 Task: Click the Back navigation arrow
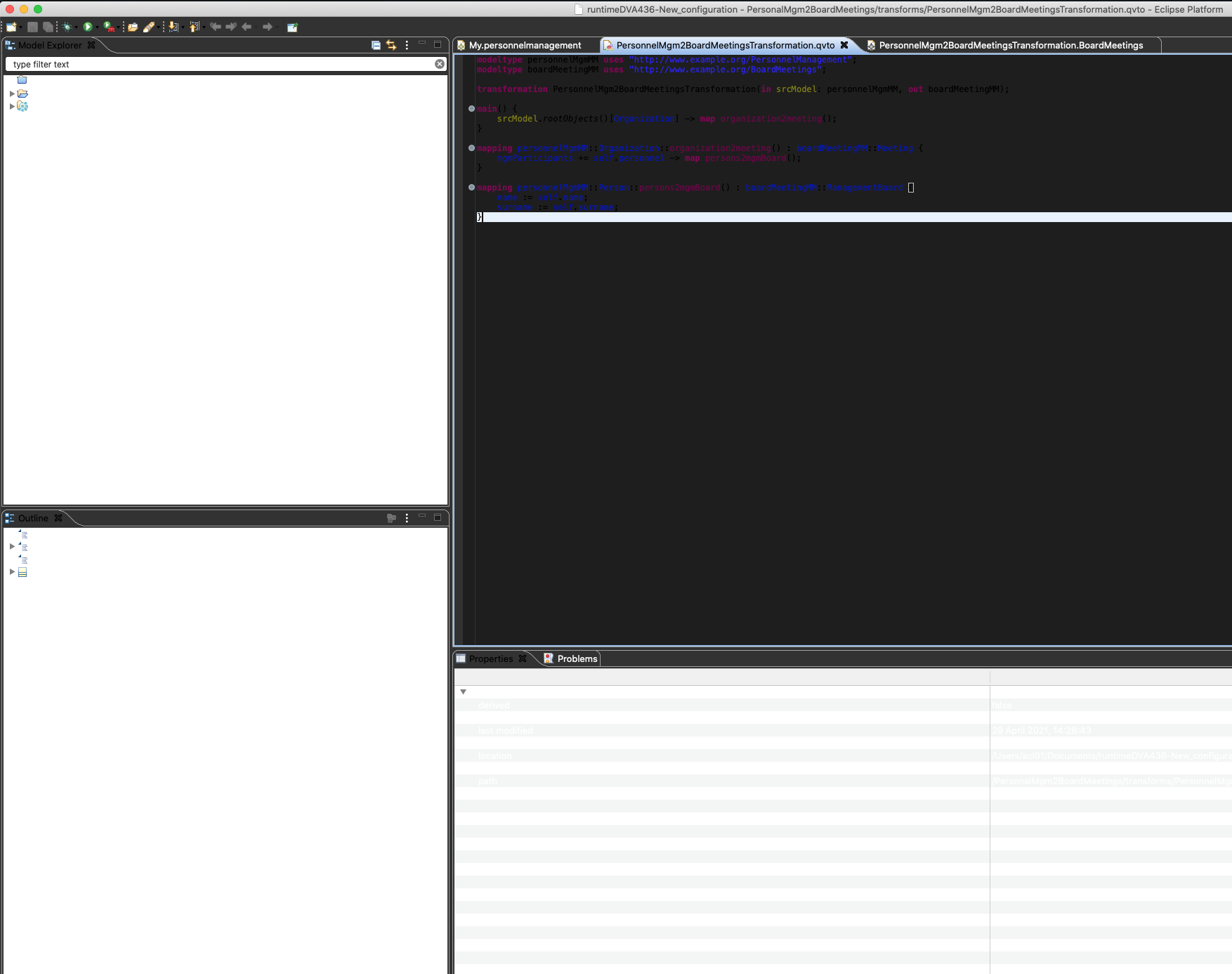click(x=247, y=27)
